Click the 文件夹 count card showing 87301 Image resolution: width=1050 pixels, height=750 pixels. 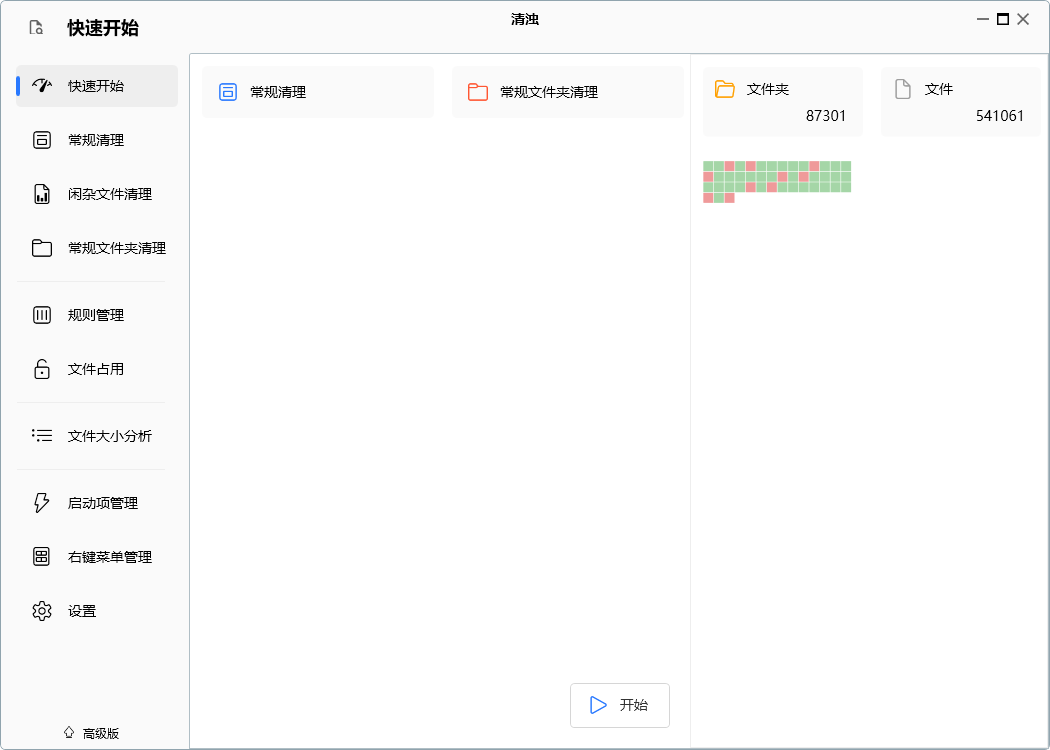(x=782, y=102)
